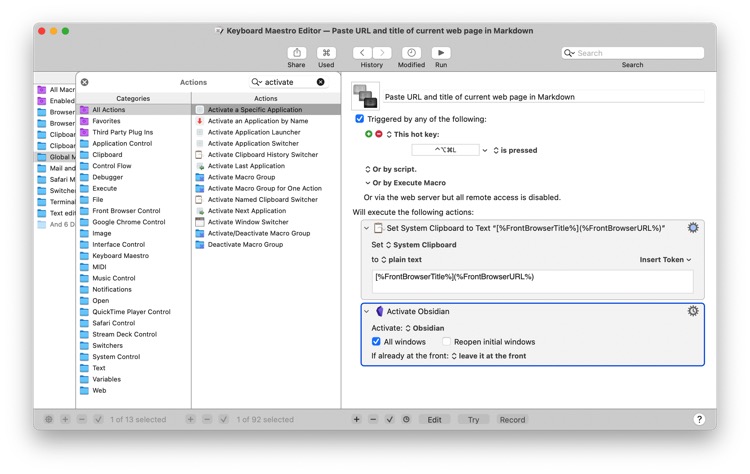Click the main Search field in the toolbar
Image resolution: width=750 pixels, height=474 pixels.
click(632, 53)
